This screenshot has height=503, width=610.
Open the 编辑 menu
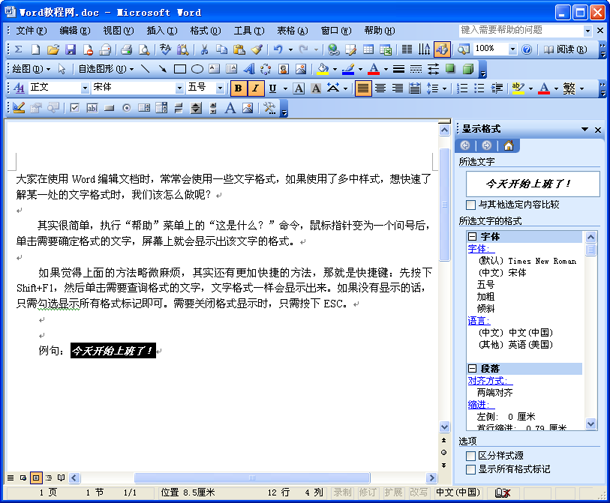(x=75, y=30)
